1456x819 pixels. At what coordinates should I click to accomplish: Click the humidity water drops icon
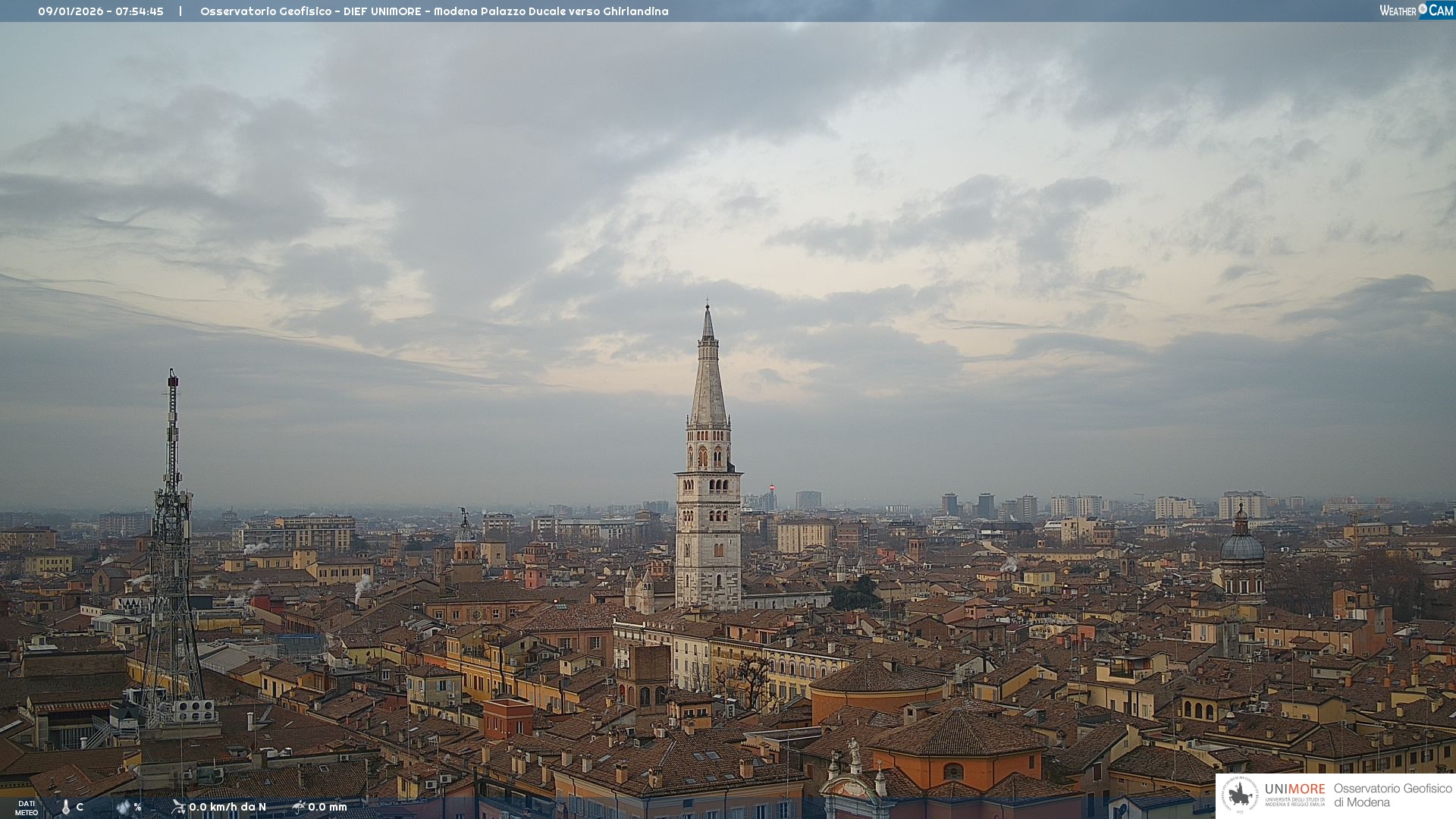click(123, 807)
